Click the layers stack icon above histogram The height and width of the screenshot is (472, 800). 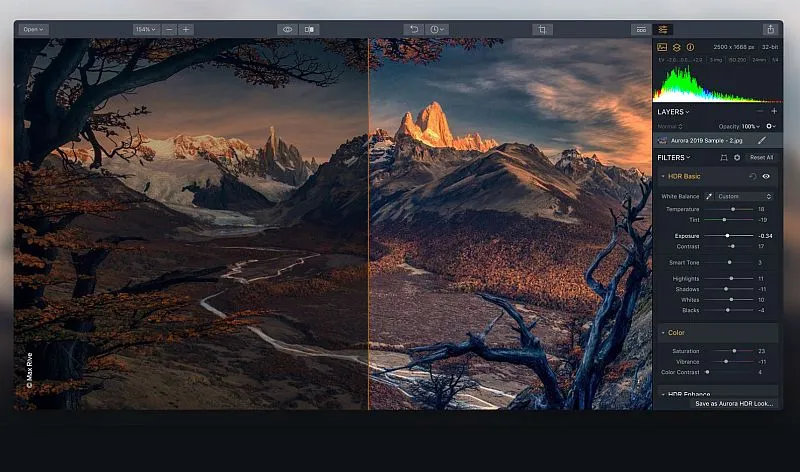676,47
